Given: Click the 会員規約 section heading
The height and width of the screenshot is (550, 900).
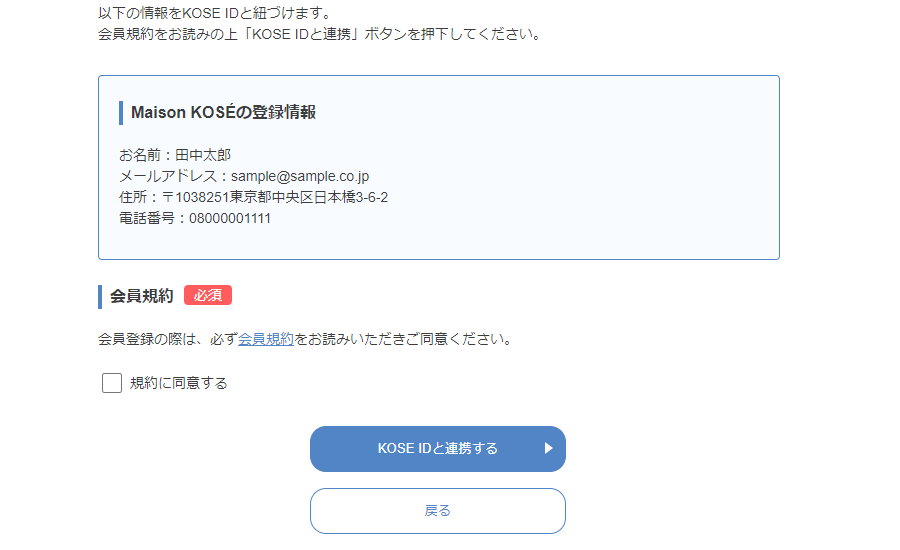Looking at the screenshot, I should click(142, 296).
